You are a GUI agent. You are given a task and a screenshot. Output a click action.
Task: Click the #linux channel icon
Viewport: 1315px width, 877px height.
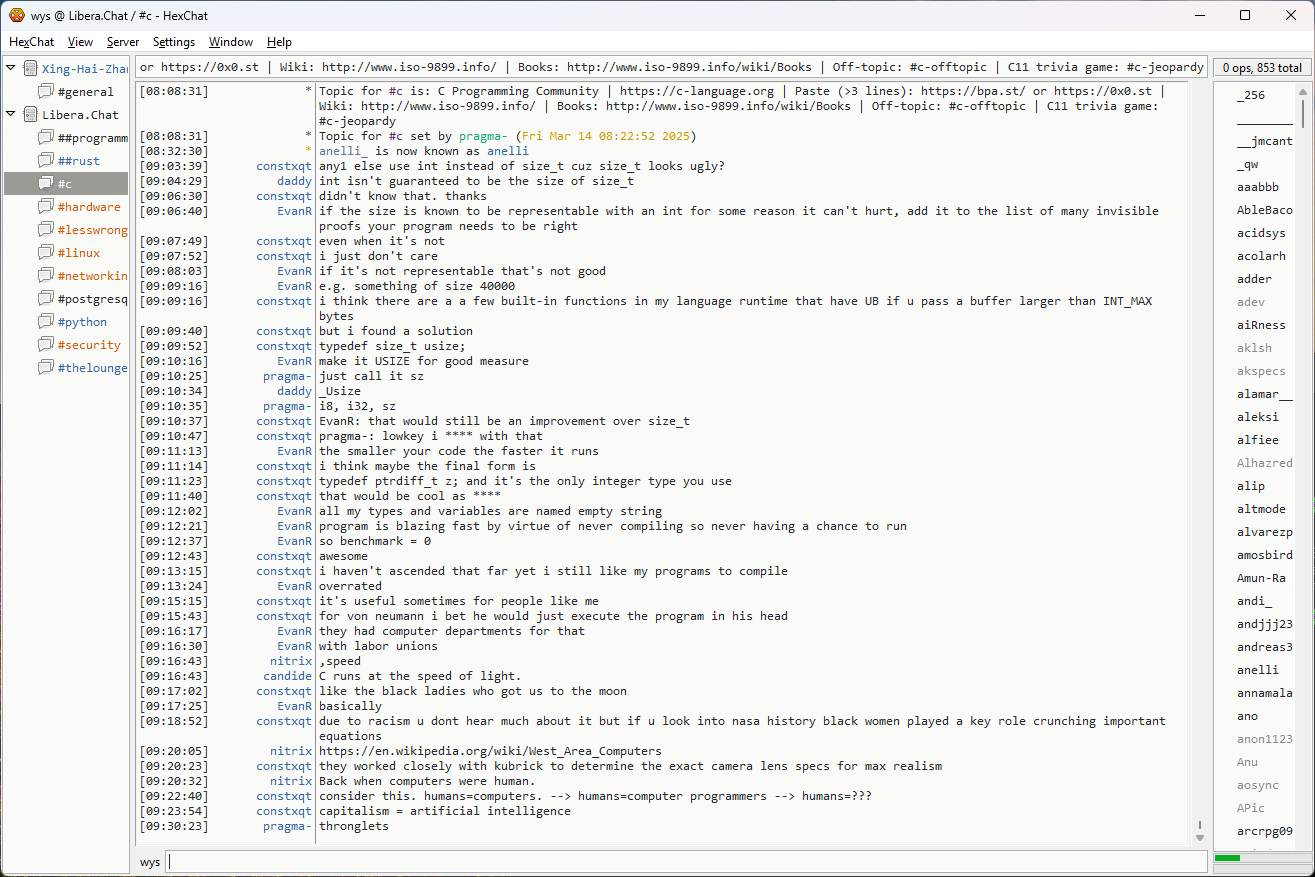coord(46,253)
